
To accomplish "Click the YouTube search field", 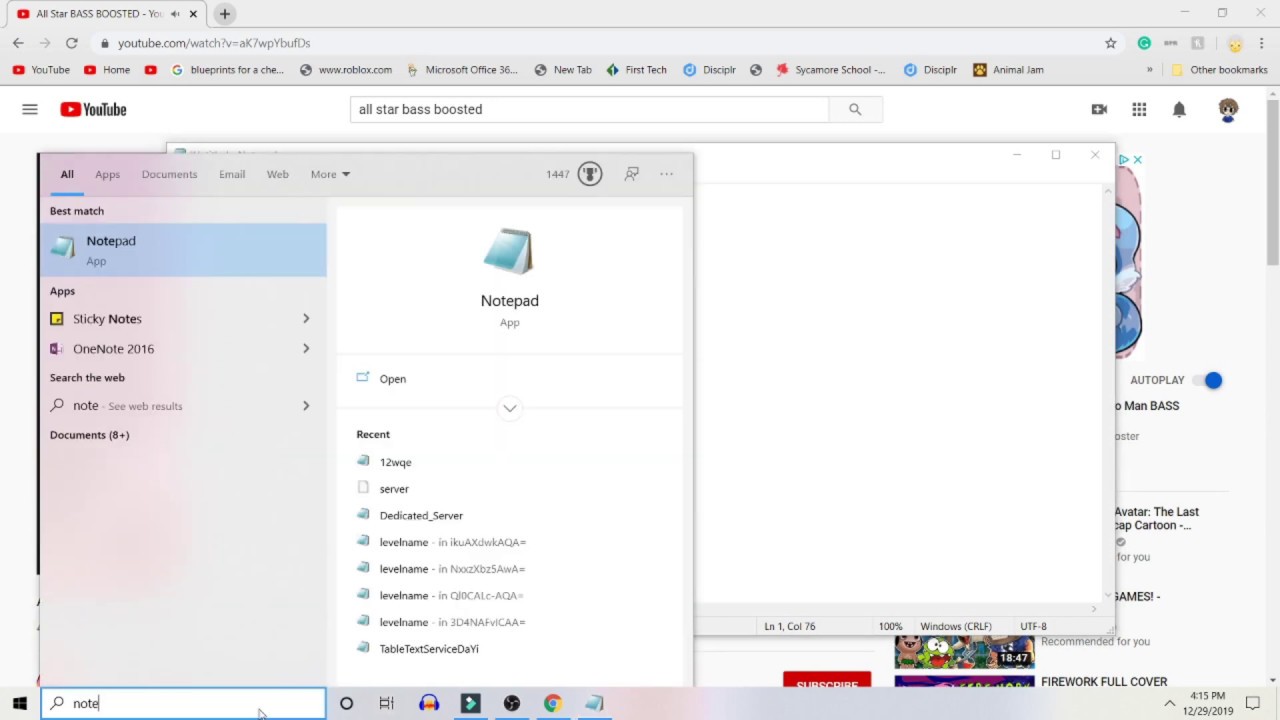I will (x=589, y=109).
